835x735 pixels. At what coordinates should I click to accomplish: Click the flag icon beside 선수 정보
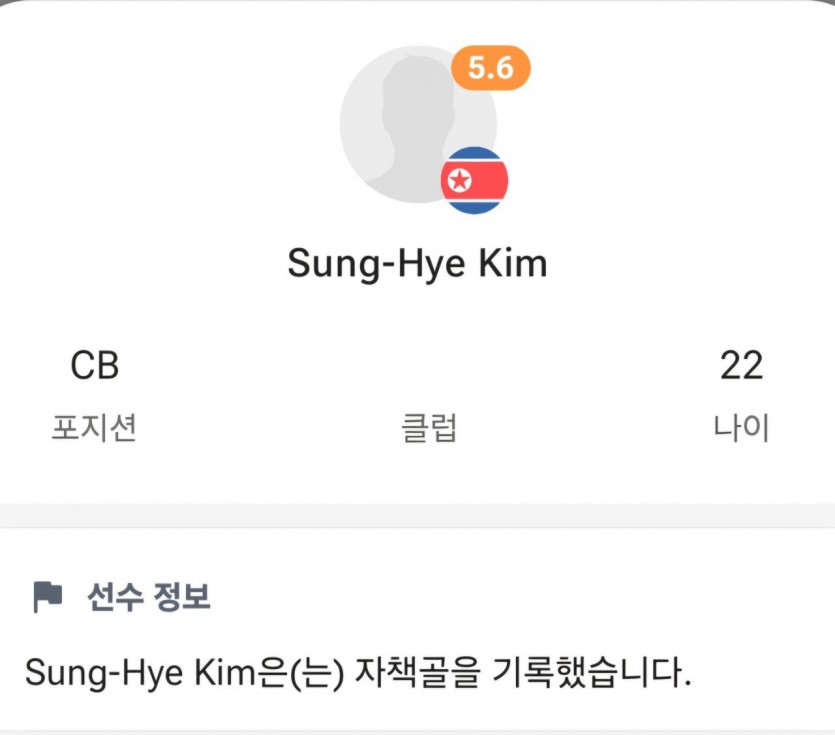(47, 597)
